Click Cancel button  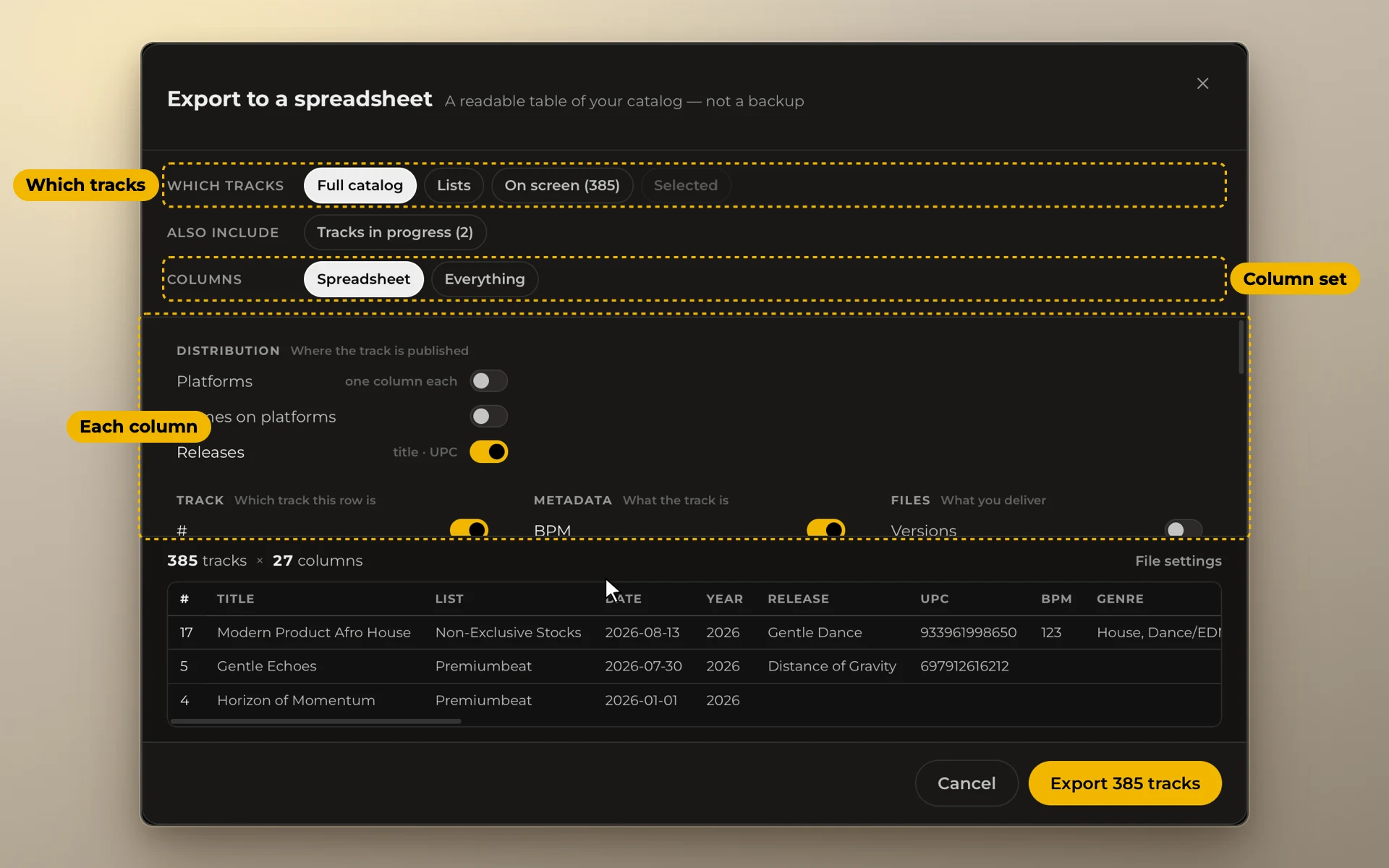[x=967, y=783]
